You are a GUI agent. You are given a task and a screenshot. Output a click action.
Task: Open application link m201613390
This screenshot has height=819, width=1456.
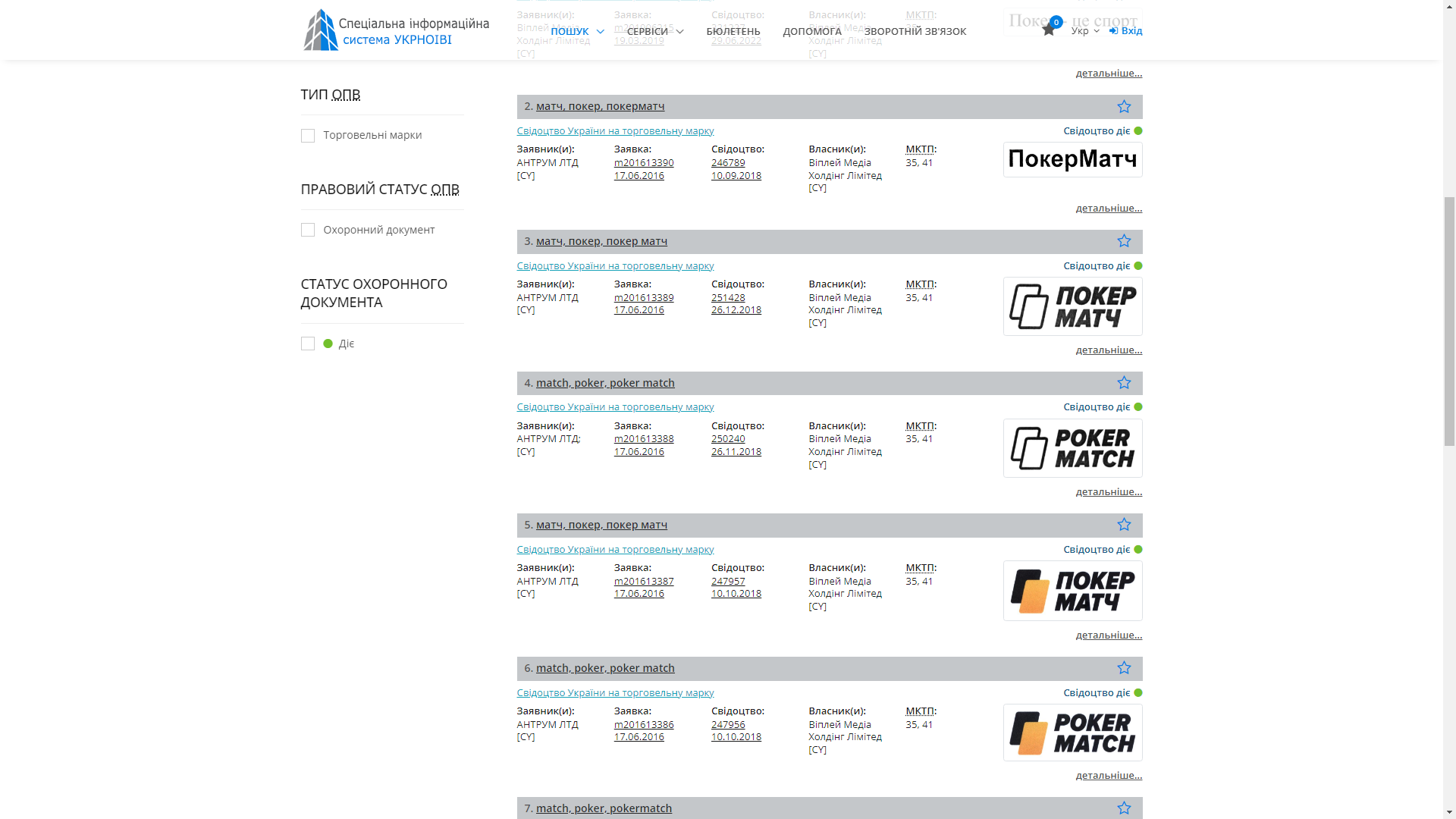643,162
